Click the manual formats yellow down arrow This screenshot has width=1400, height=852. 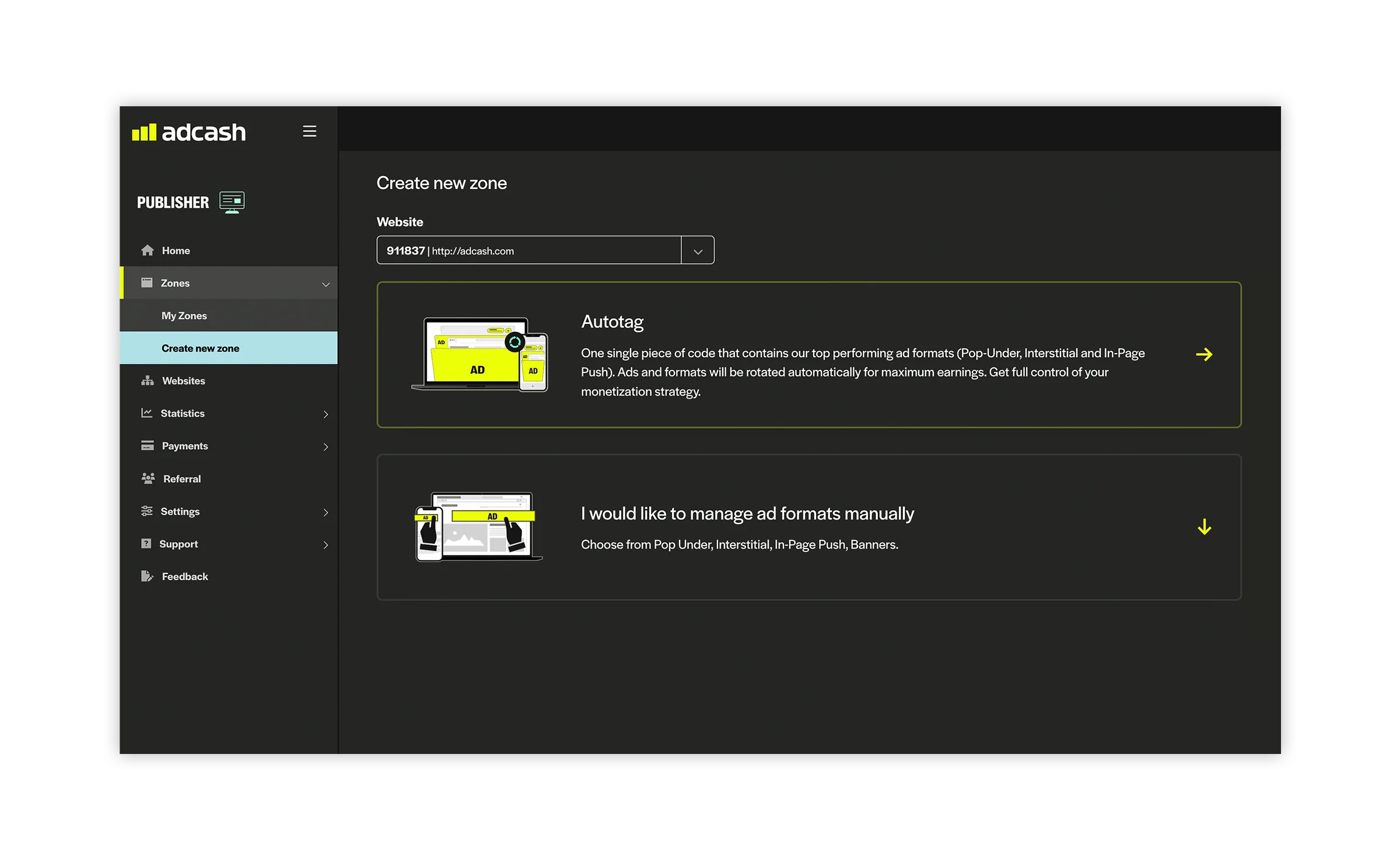1205,528
